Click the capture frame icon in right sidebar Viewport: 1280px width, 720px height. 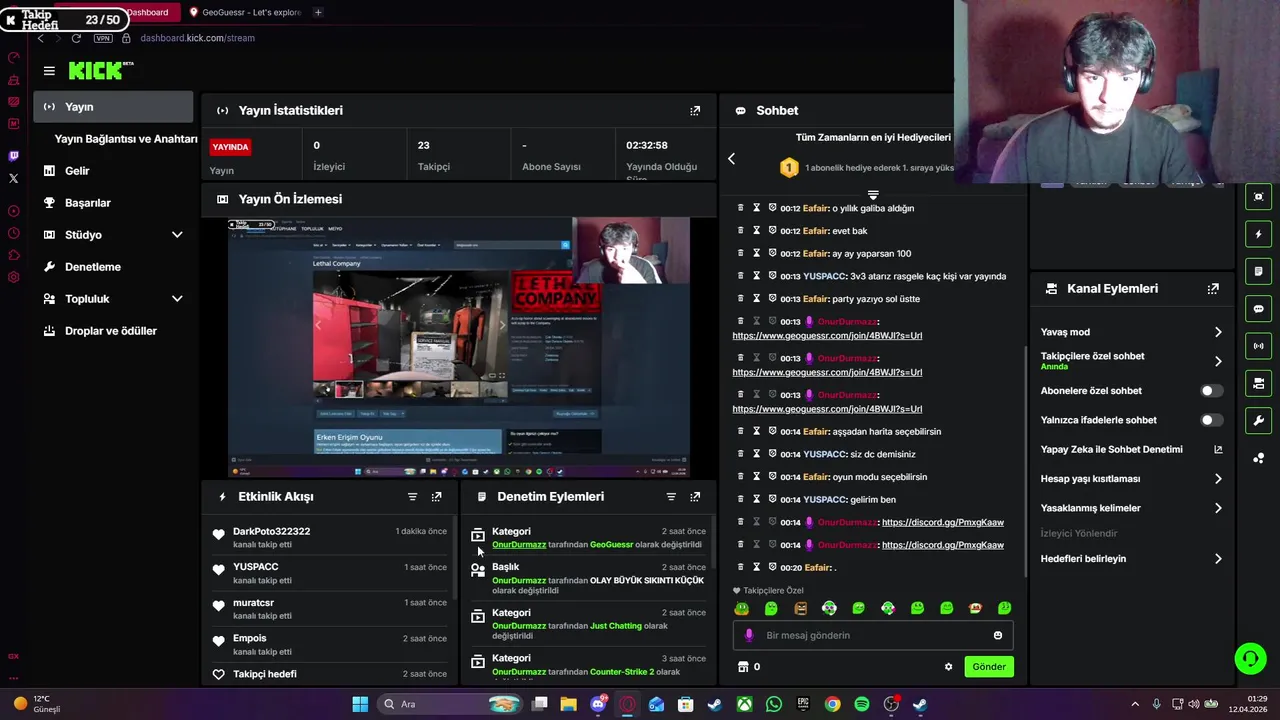[x=1259, y=196]
